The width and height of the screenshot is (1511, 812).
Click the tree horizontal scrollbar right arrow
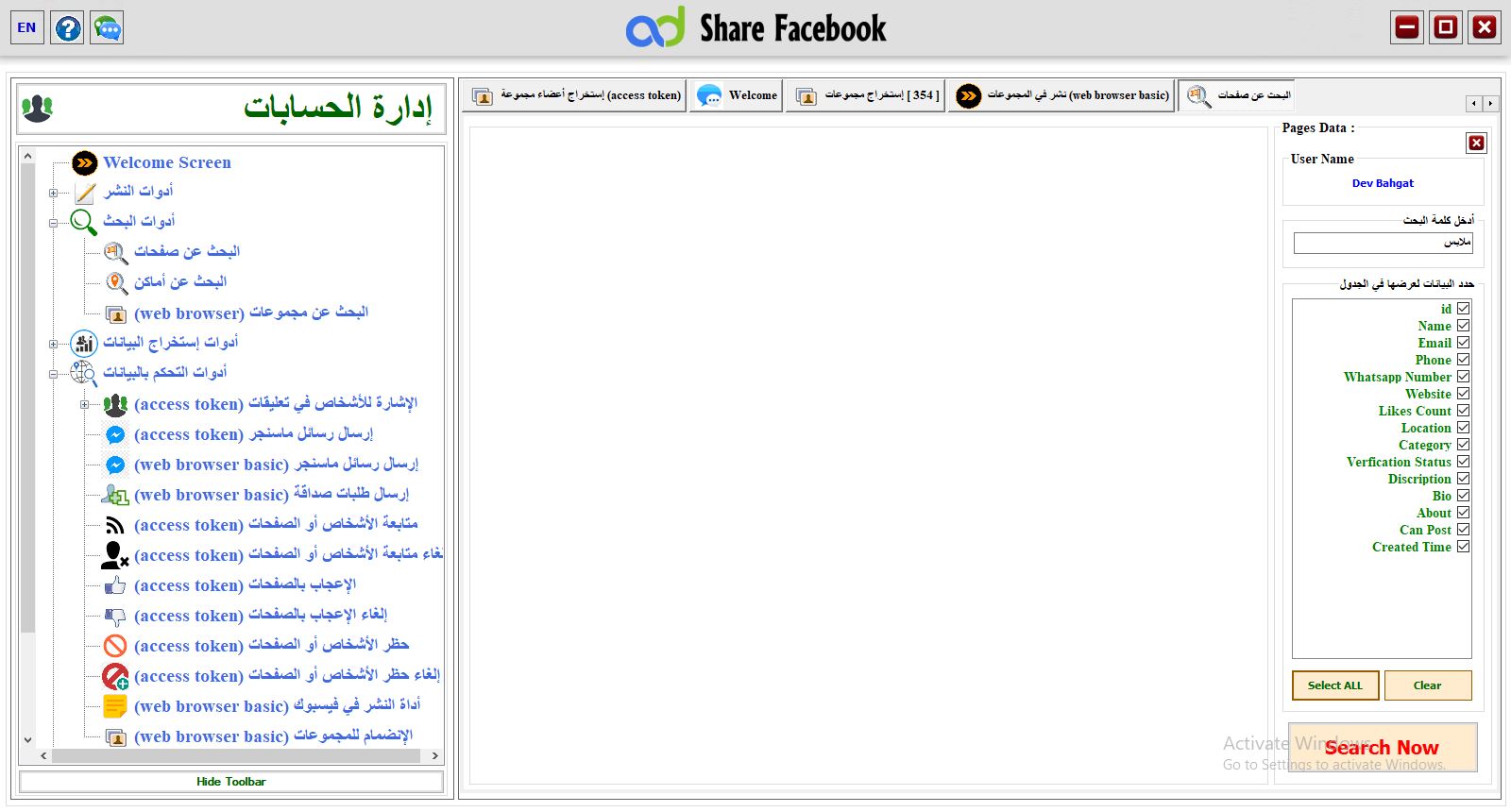coord(434,756)
